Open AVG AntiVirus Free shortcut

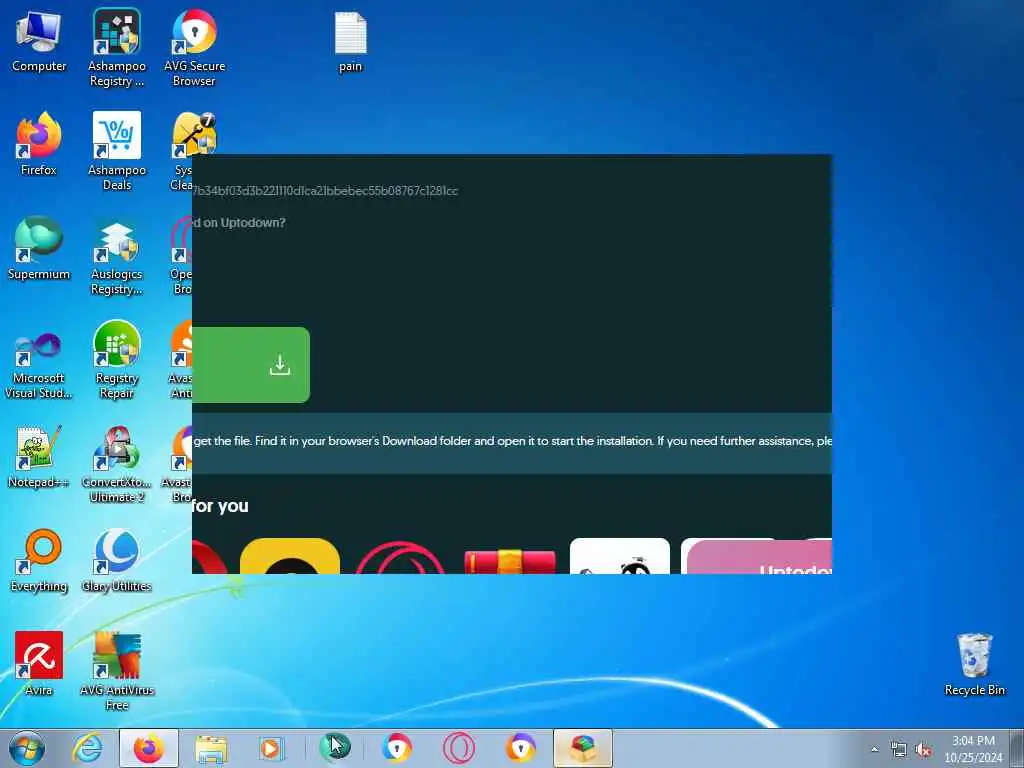click(x=116, y=671)
